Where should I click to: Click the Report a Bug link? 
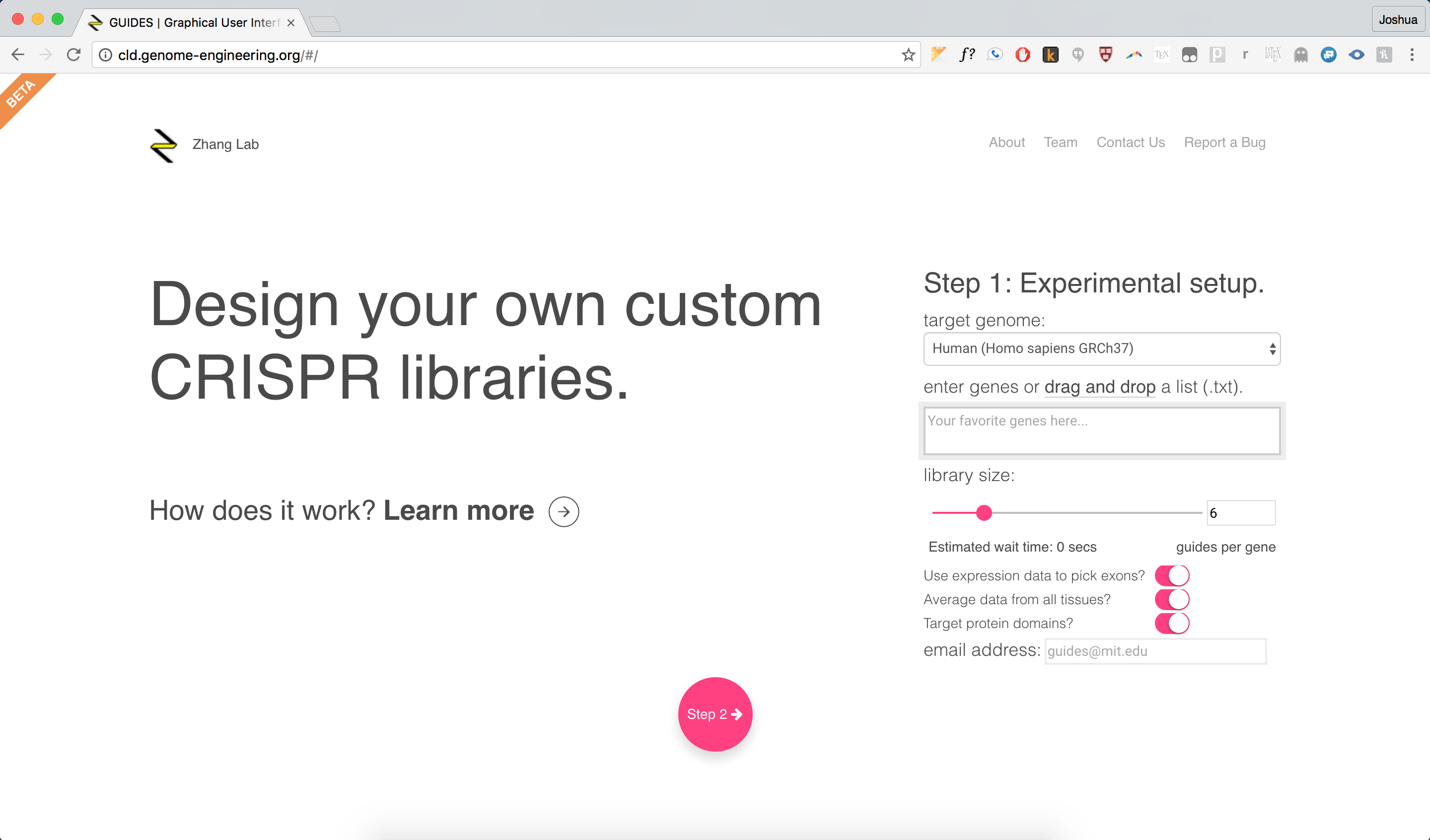1224,142
